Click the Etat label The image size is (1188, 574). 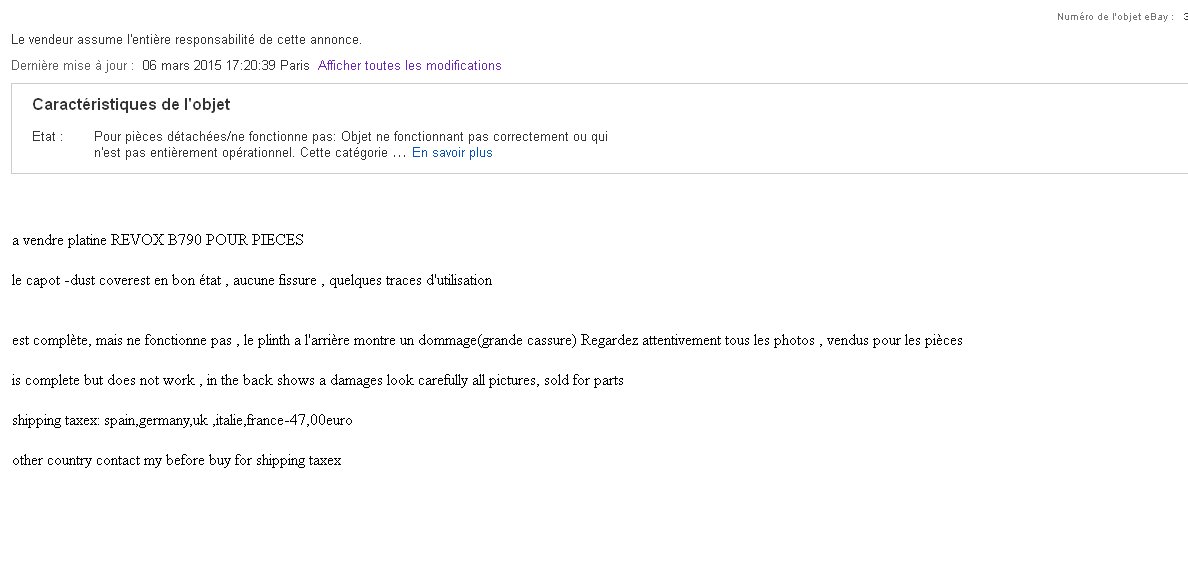pyautogui.click(x=48, y=137)
